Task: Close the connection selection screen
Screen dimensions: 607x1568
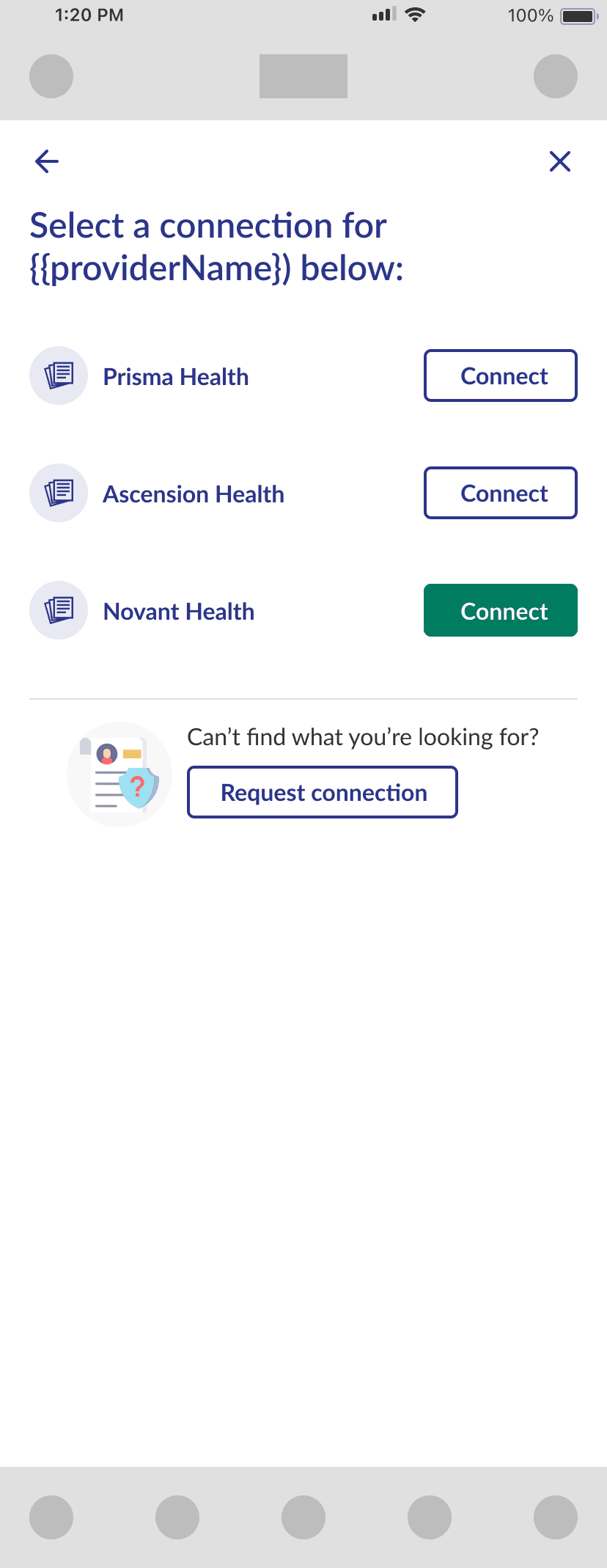Action: 560,161
